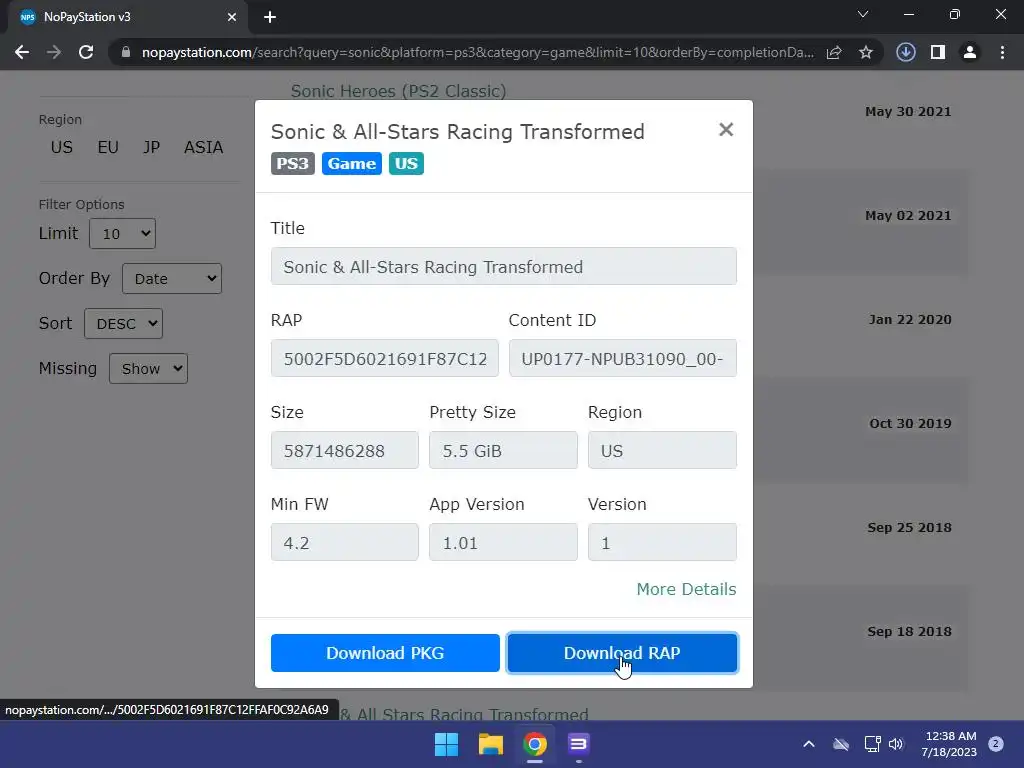The height and width of the screenshot is (768, 1024).
Task: Click the Sonic Heroes (PS2 Classic) result
Action: pyautogui.click(x=398, y=91)
